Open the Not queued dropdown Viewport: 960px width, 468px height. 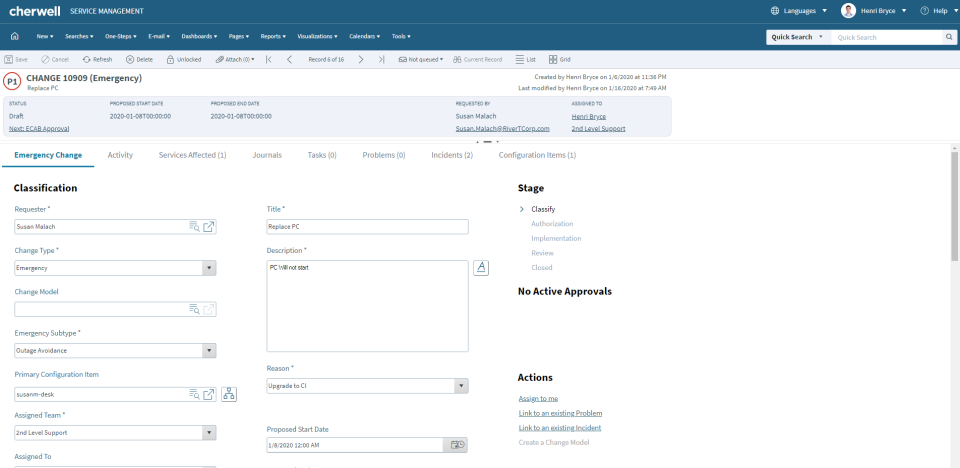421,59
